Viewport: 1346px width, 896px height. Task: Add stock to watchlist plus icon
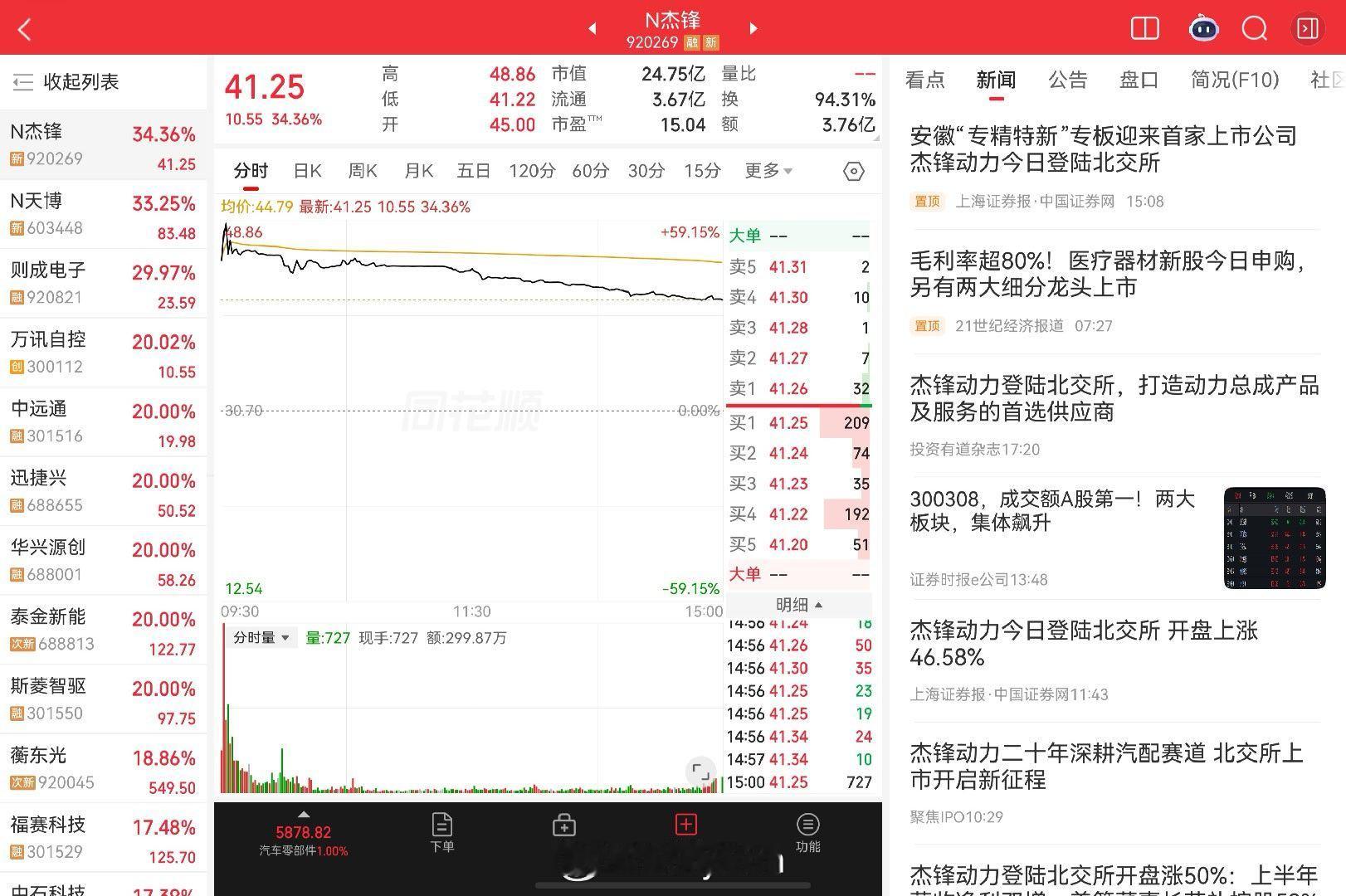tap(686, 824)
